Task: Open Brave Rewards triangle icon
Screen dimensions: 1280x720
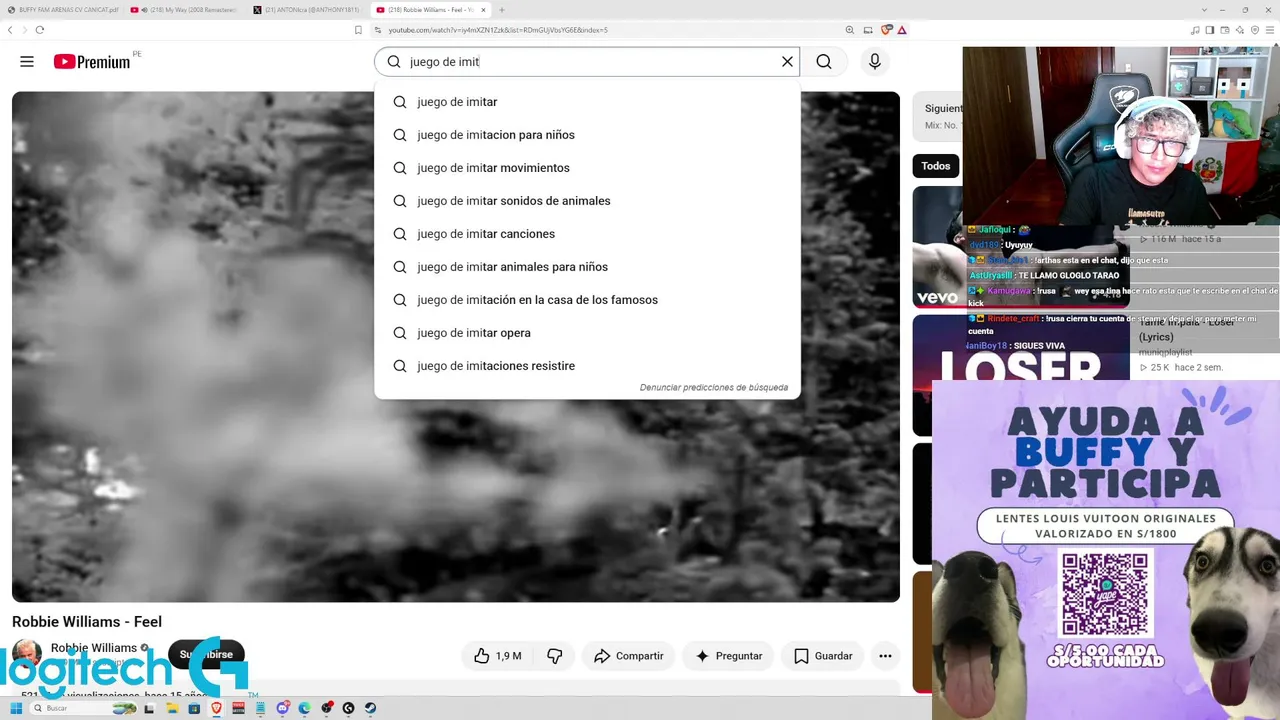Action: pyautogui.click(x=902, y=30)
